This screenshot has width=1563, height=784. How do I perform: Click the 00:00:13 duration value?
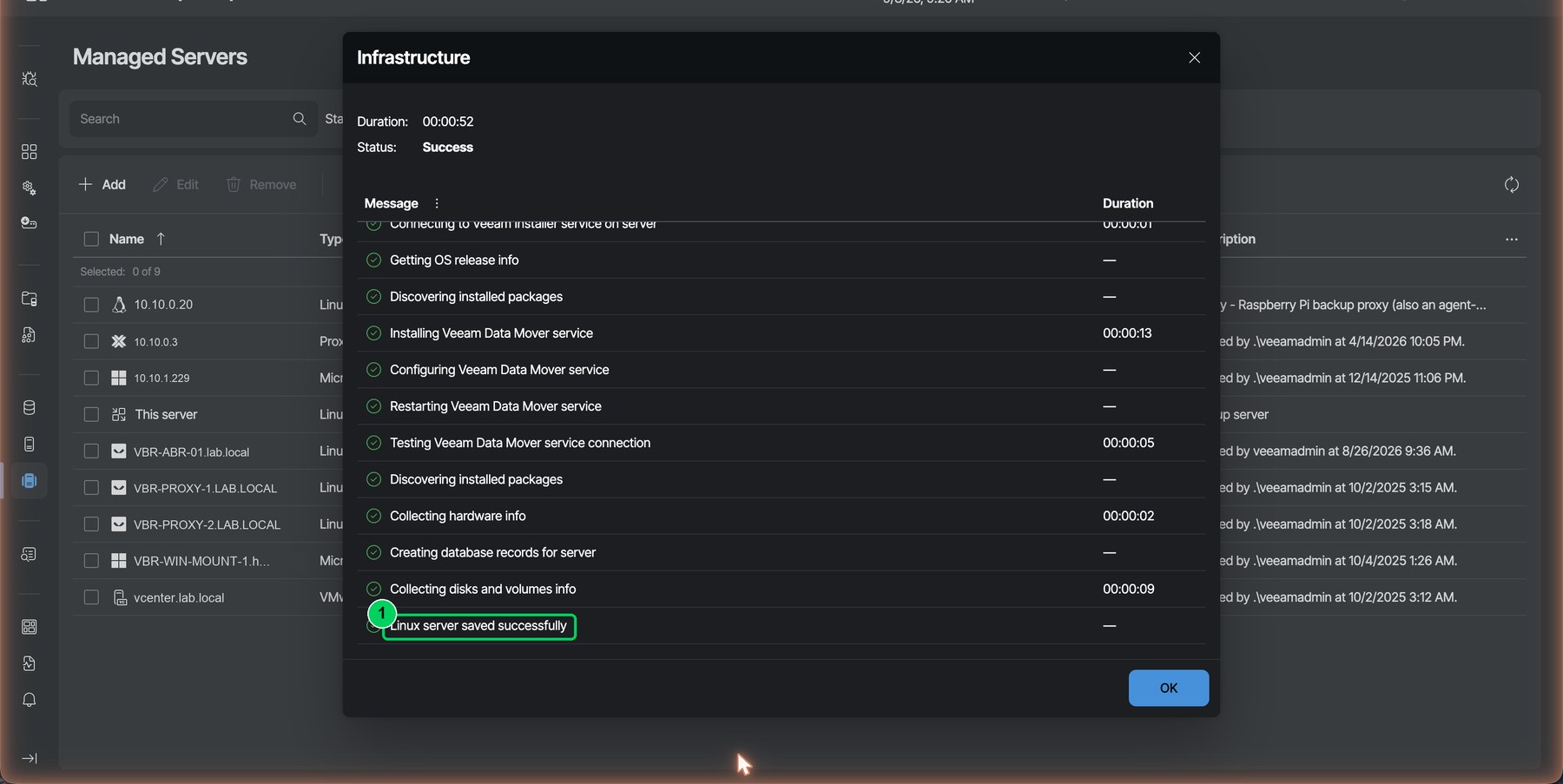[x=1127, y=333]
